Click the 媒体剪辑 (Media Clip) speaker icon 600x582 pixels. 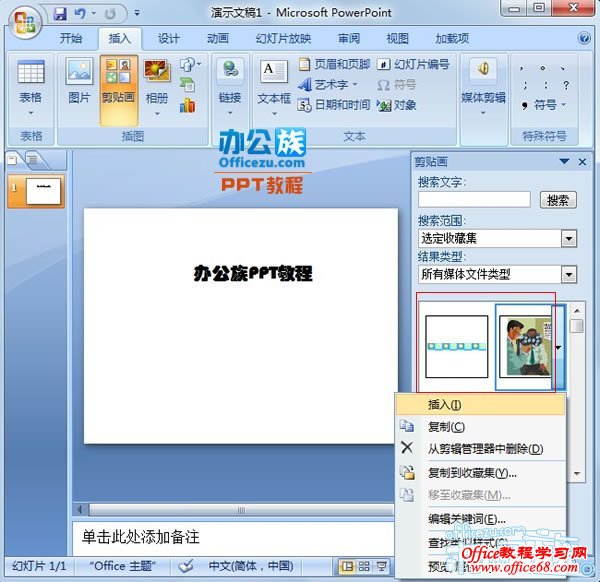pyautogui.click(x=483, y=72)
